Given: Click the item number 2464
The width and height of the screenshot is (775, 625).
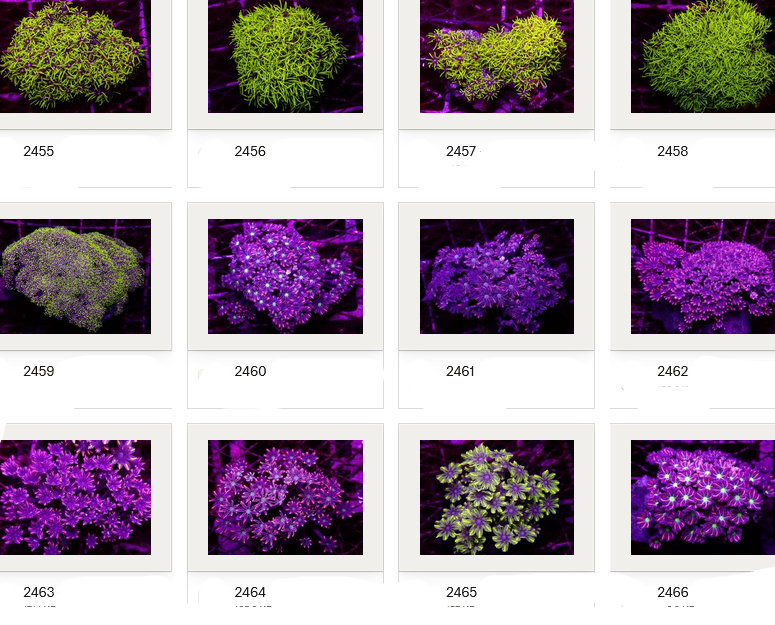Looking at the screenshot, I should [250, 592].
